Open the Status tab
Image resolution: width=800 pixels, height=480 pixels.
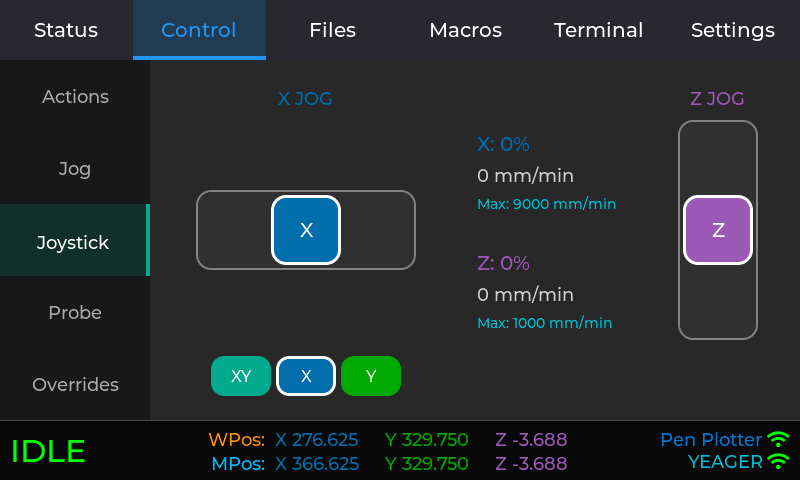66,30
